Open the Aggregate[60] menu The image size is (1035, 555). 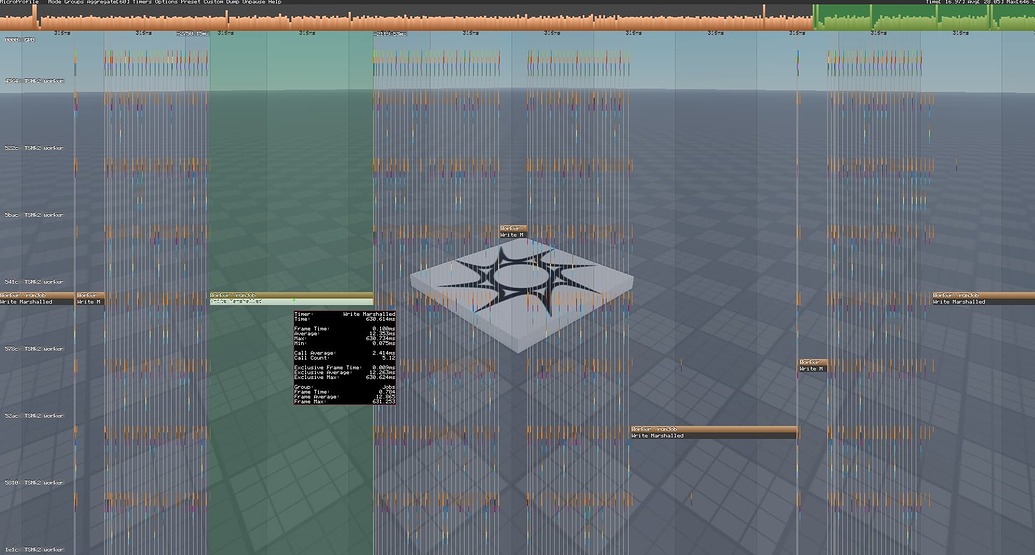coord(108,2)
